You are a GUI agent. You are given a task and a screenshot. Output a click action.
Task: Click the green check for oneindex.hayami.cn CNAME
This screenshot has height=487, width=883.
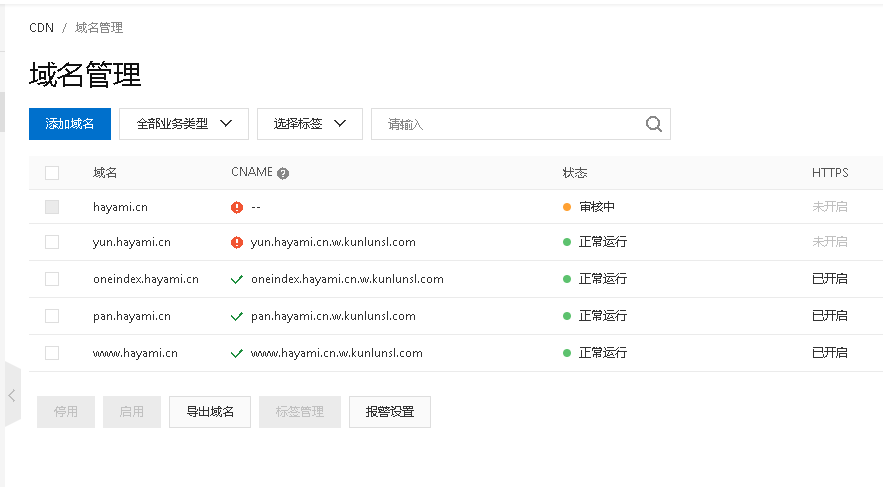[x=237, y=279]
